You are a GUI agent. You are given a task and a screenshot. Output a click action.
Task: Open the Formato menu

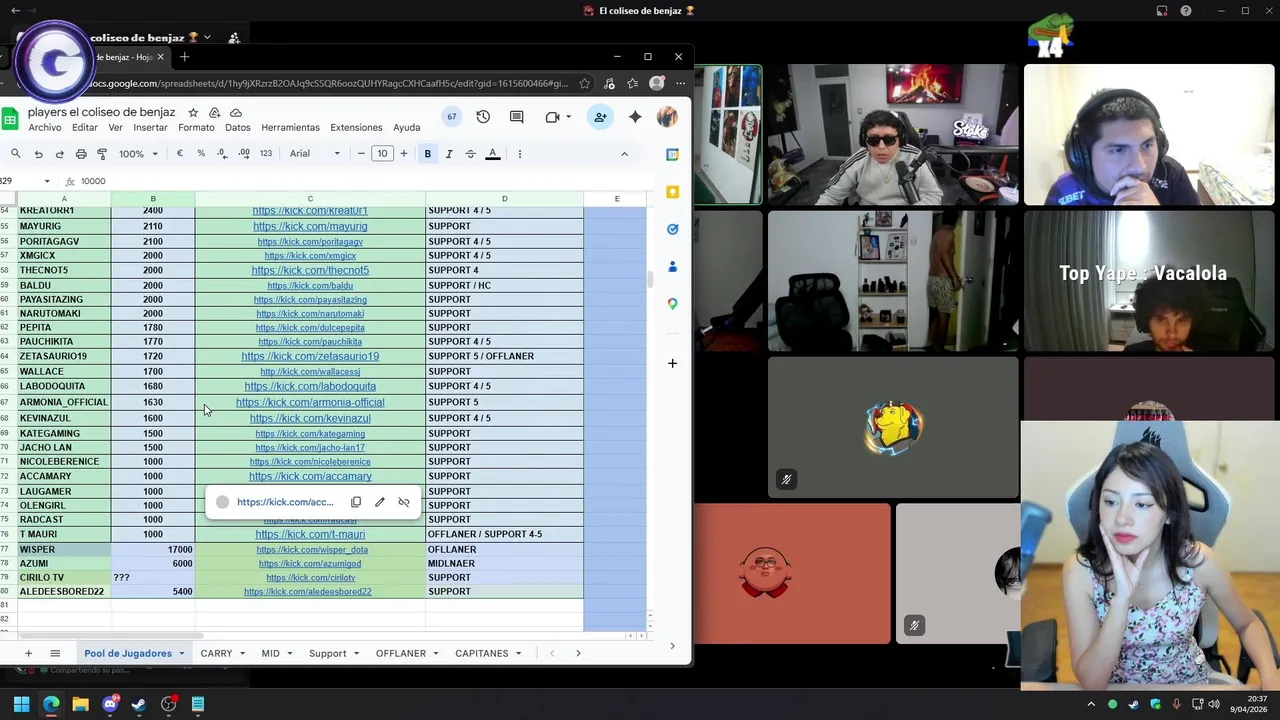coord(197,128)
